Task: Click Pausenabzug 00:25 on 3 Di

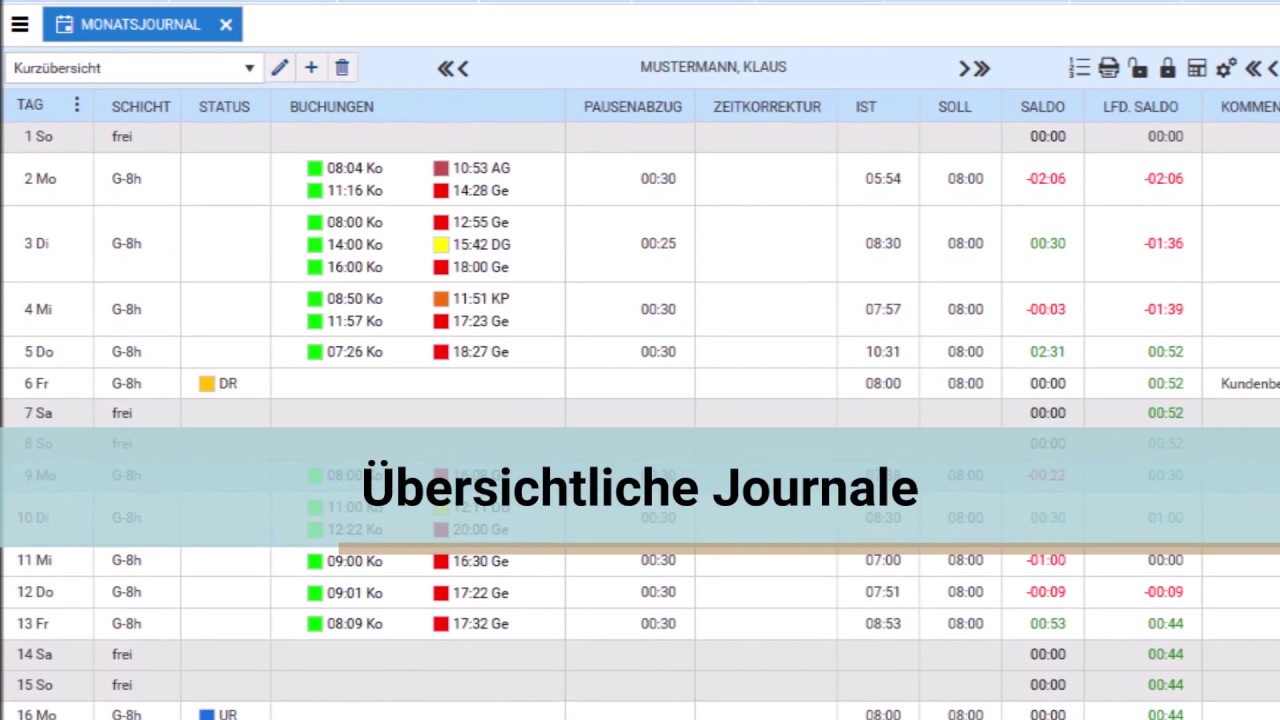Action: tap(658, 243)
